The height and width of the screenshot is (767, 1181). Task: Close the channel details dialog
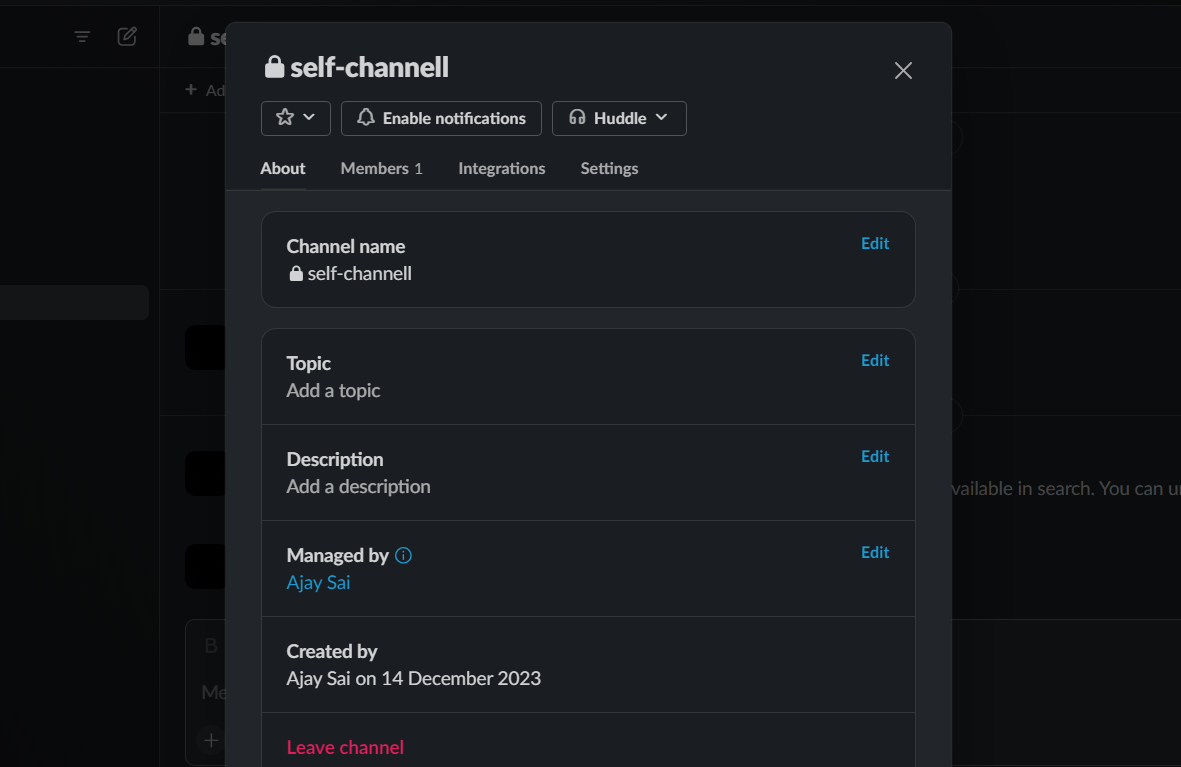[903, 71]
